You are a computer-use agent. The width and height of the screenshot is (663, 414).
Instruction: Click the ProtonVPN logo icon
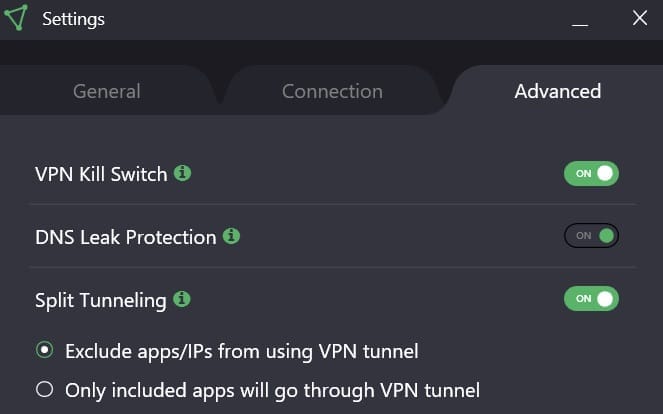[x=16, y=19]
